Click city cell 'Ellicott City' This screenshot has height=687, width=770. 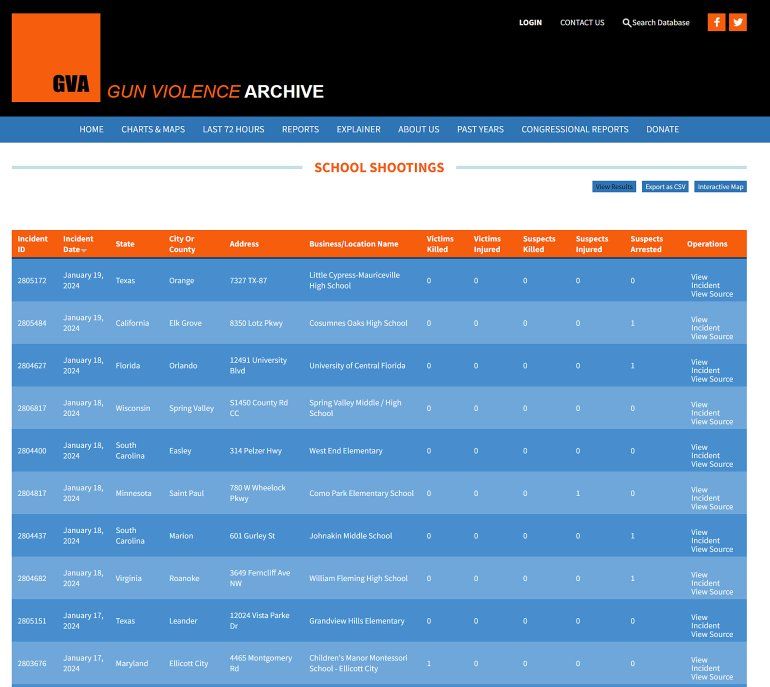coord(189,663)
